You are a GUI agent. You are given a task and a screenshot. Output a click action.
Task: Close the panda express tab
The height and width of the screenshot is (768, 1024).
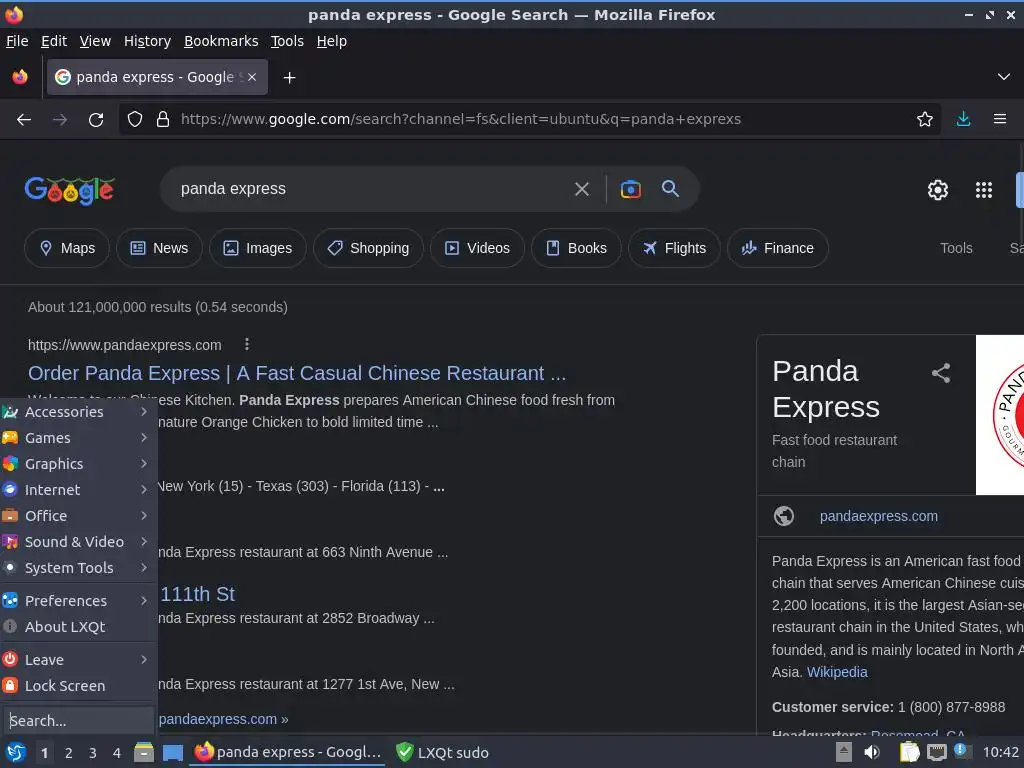[252, 77]
